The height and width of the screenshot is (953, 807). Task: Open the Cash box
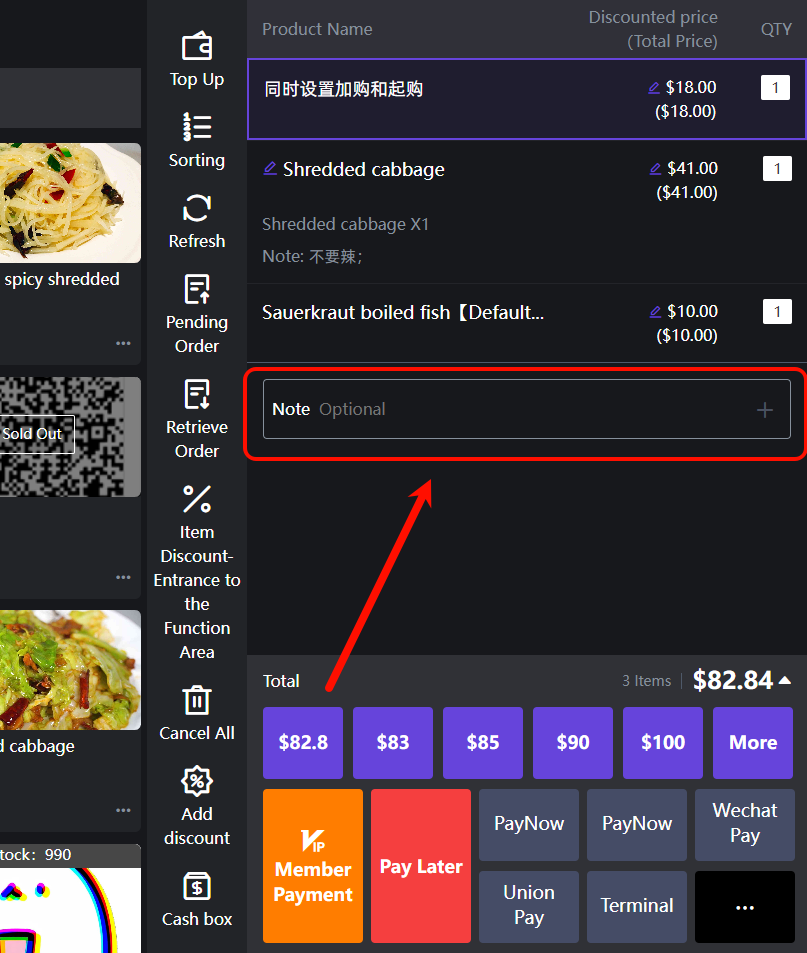click(x=197, y=886)
